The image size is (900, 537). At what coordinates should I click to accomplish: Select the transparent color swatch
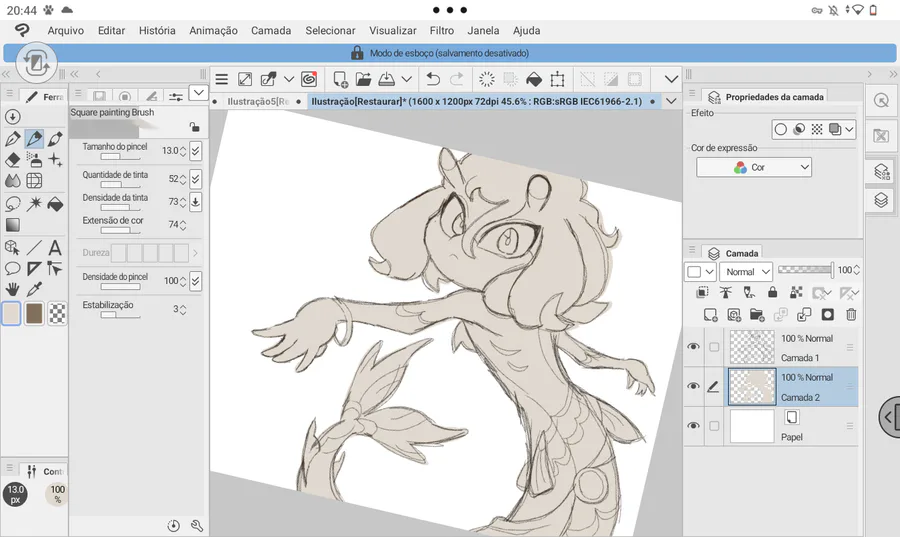coord(58,314)
